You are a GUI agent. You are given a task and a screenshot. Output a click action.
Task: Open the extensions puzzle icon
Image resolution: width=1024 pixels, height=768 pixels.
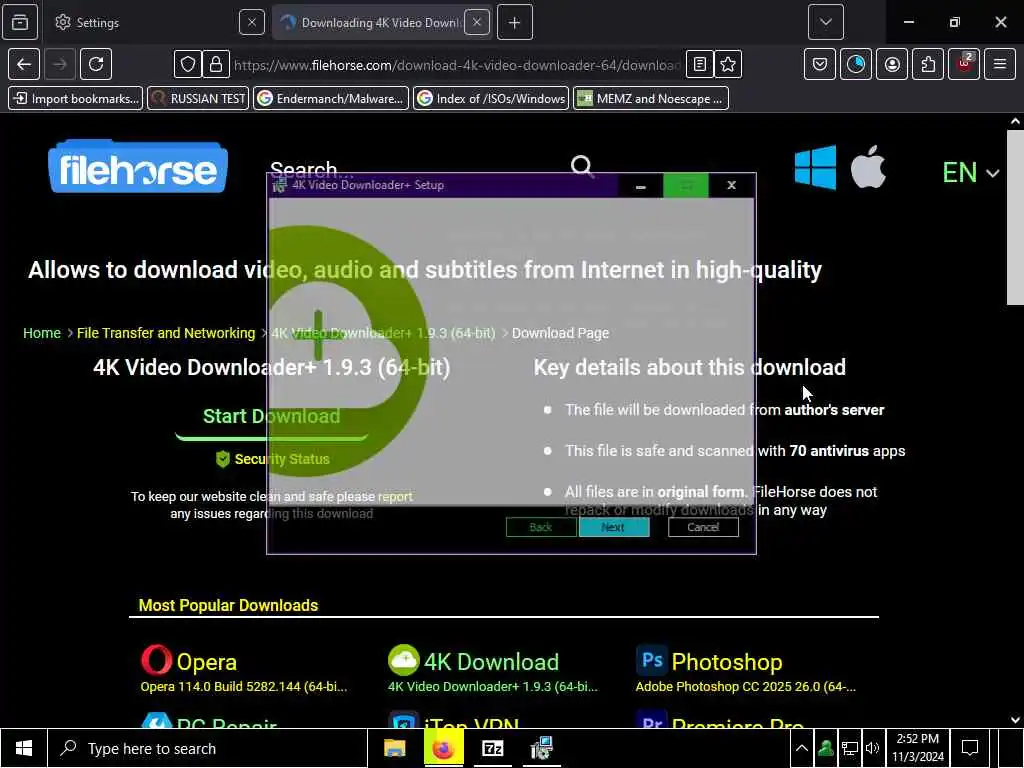coord(928,64)
